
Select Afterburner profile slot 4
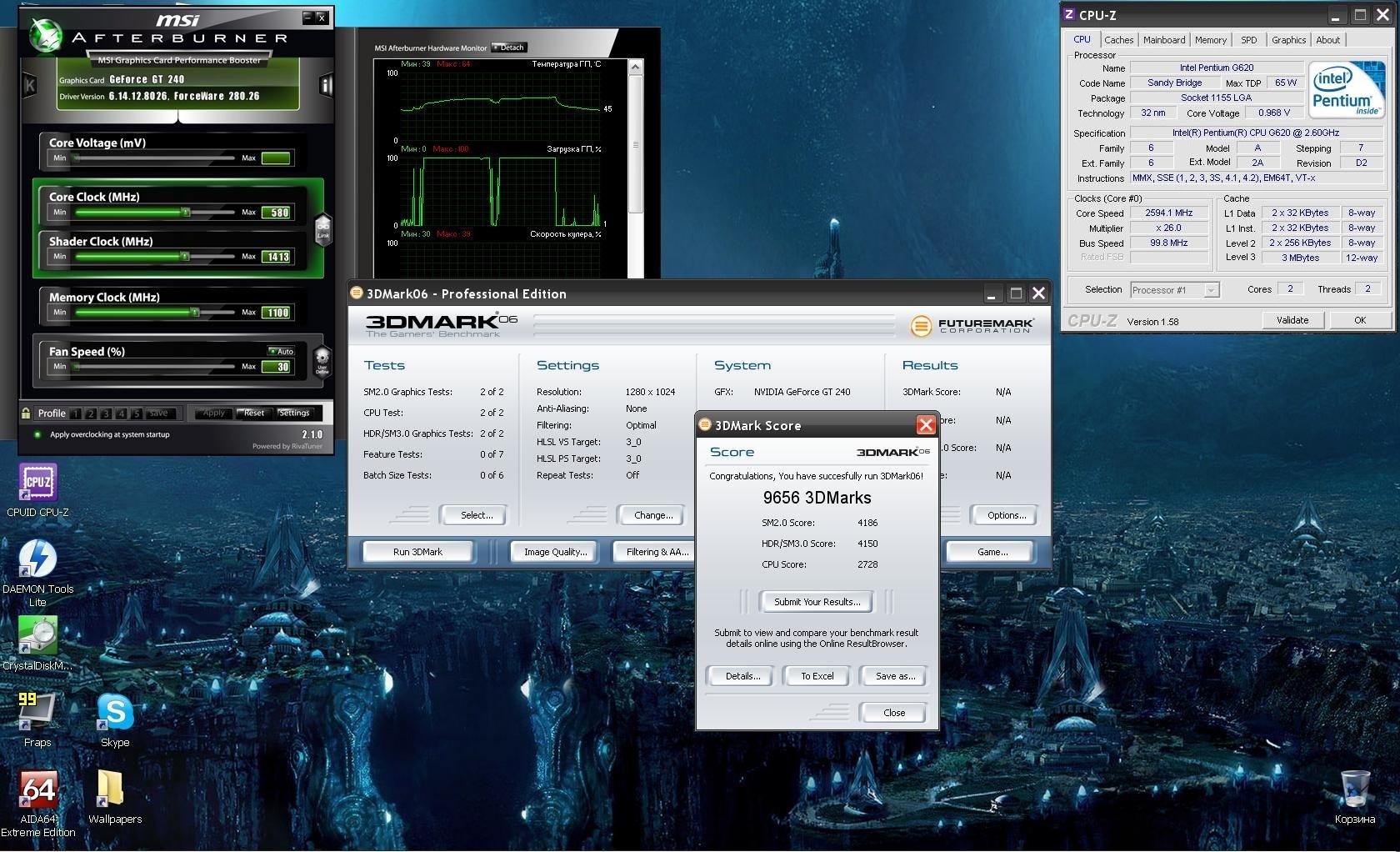click(122, 413)
